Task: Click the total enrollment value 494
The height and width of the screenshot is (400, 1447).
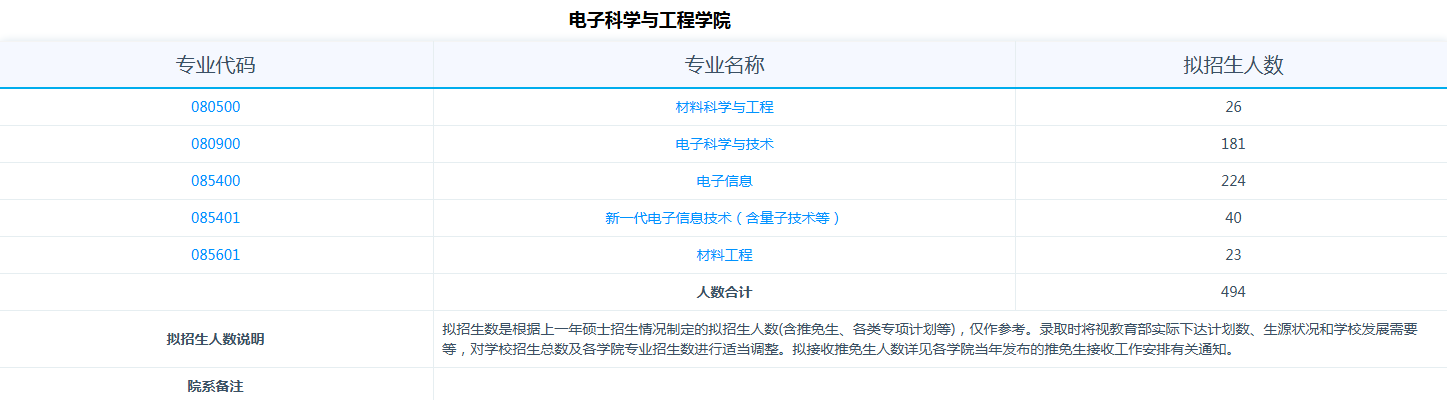Action: pos(1233,292)
